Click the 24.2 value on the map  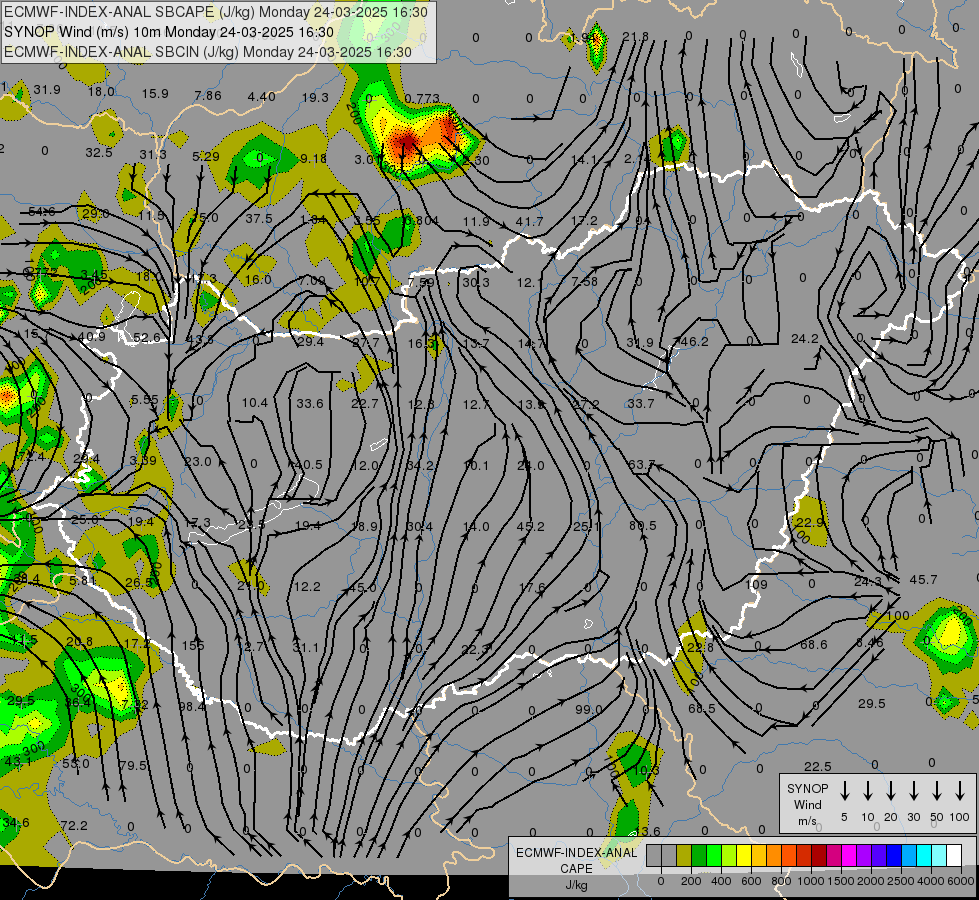[805, 339]
